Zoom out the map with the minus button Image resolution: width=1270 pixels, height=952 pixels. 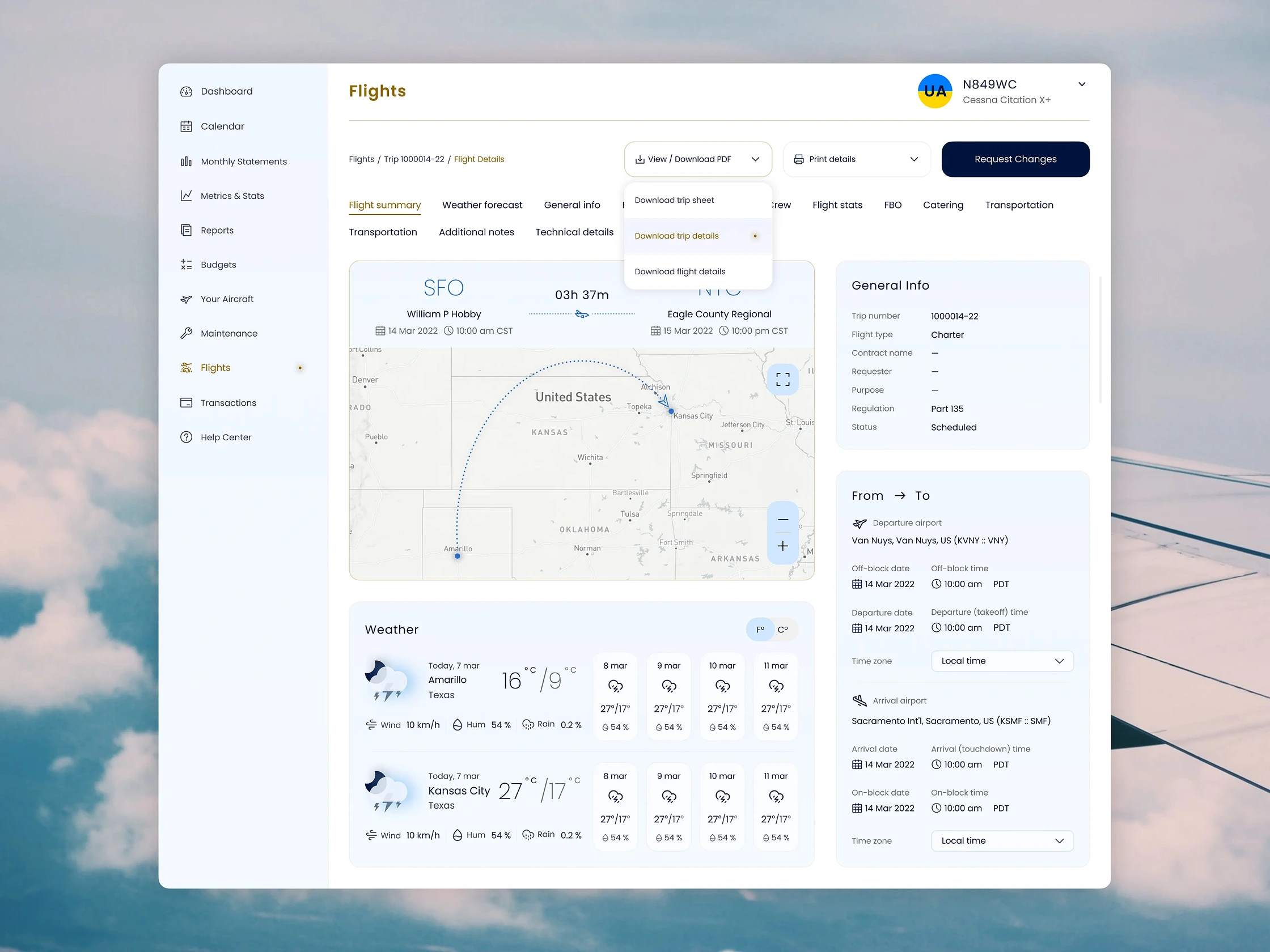pyautogui.click(x=782, y=519)
